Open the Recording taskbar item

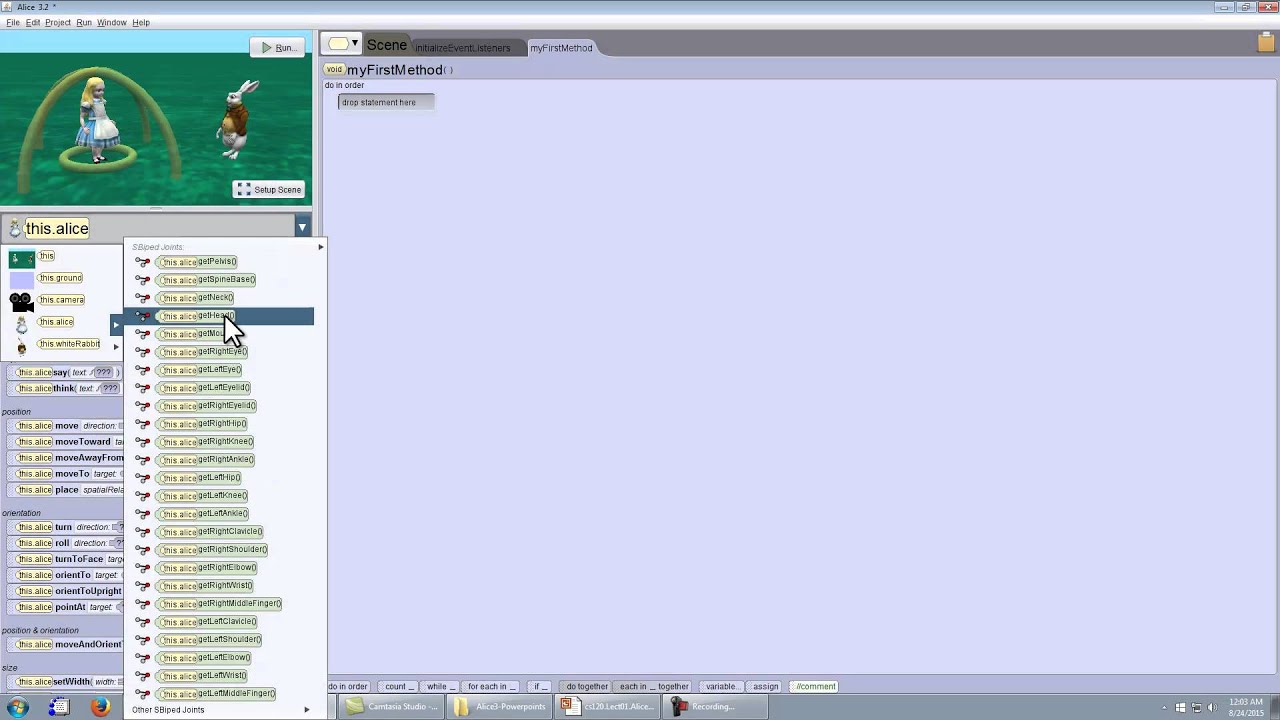coord(715,707)
